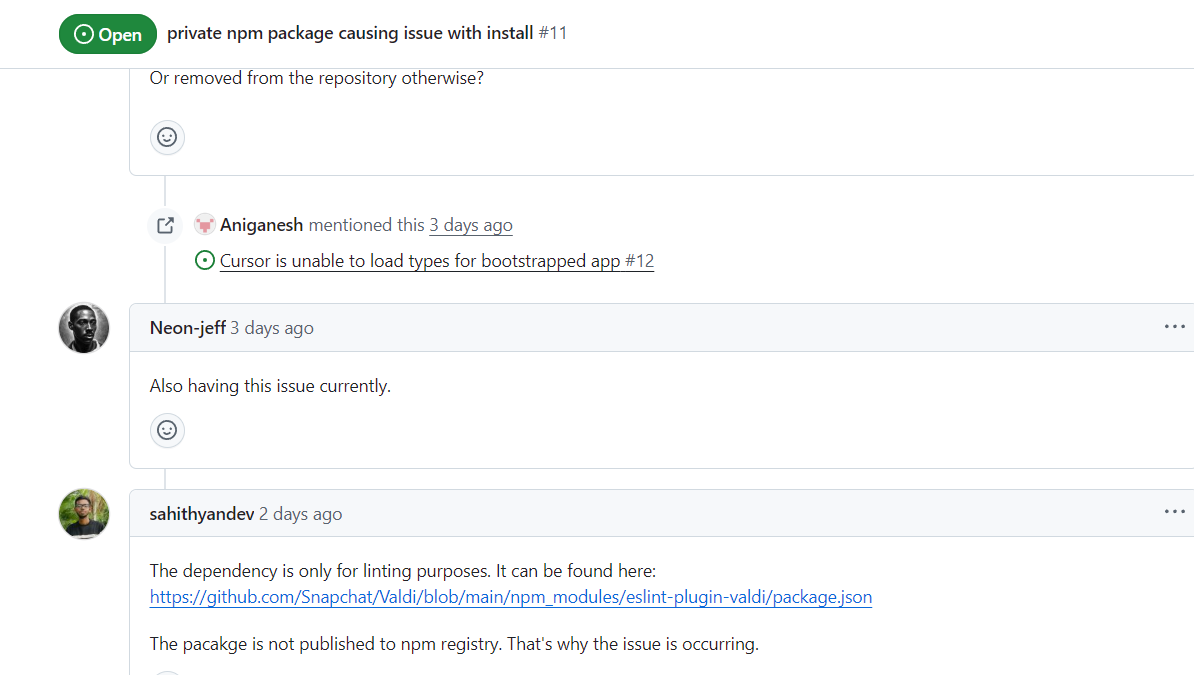Click Aniganesh's small avatar icon
Viewport: 1194px width, 675px height.
click(x=205, y=225)
